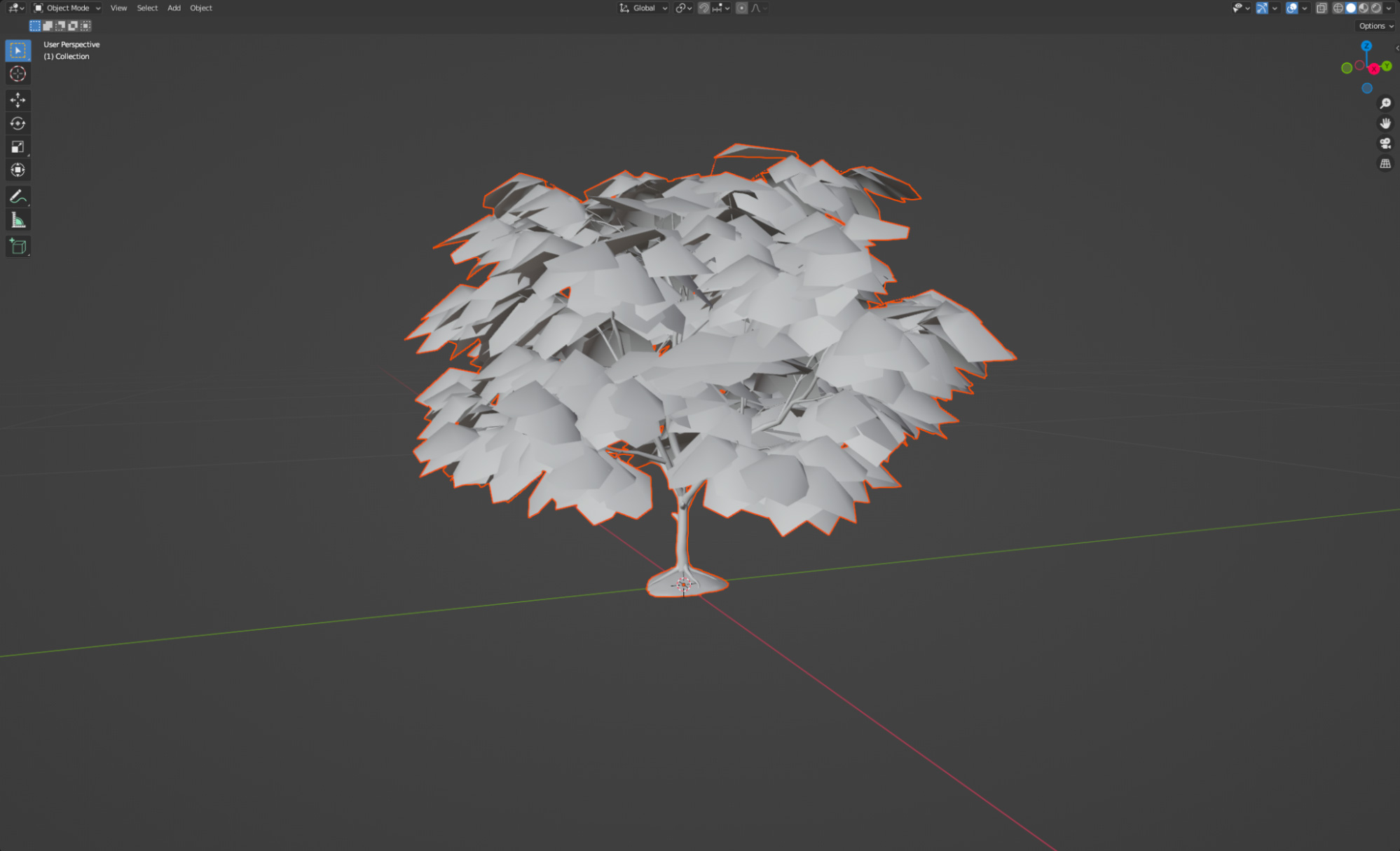Select the Add Cube tool
The height and width of the screenshot is (851, 1400).
pyautogui.click(x=18, y=247)
